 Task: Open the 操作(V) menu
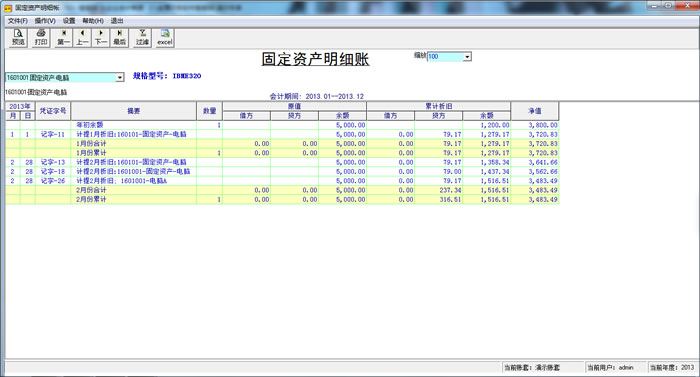45,21
